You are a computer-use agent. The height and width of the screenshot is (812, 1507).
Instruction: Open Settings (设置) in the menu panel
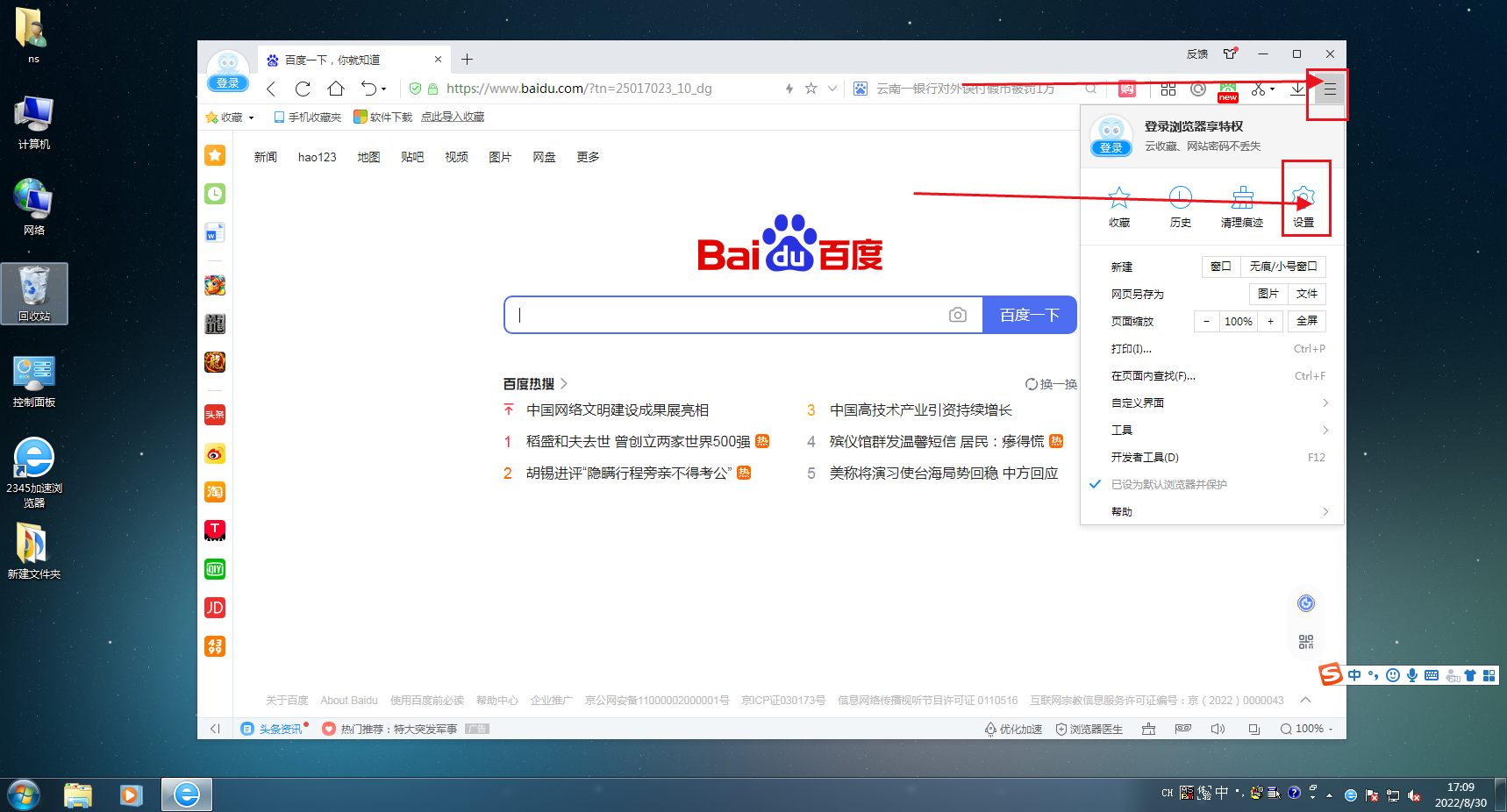(1303, 207)
